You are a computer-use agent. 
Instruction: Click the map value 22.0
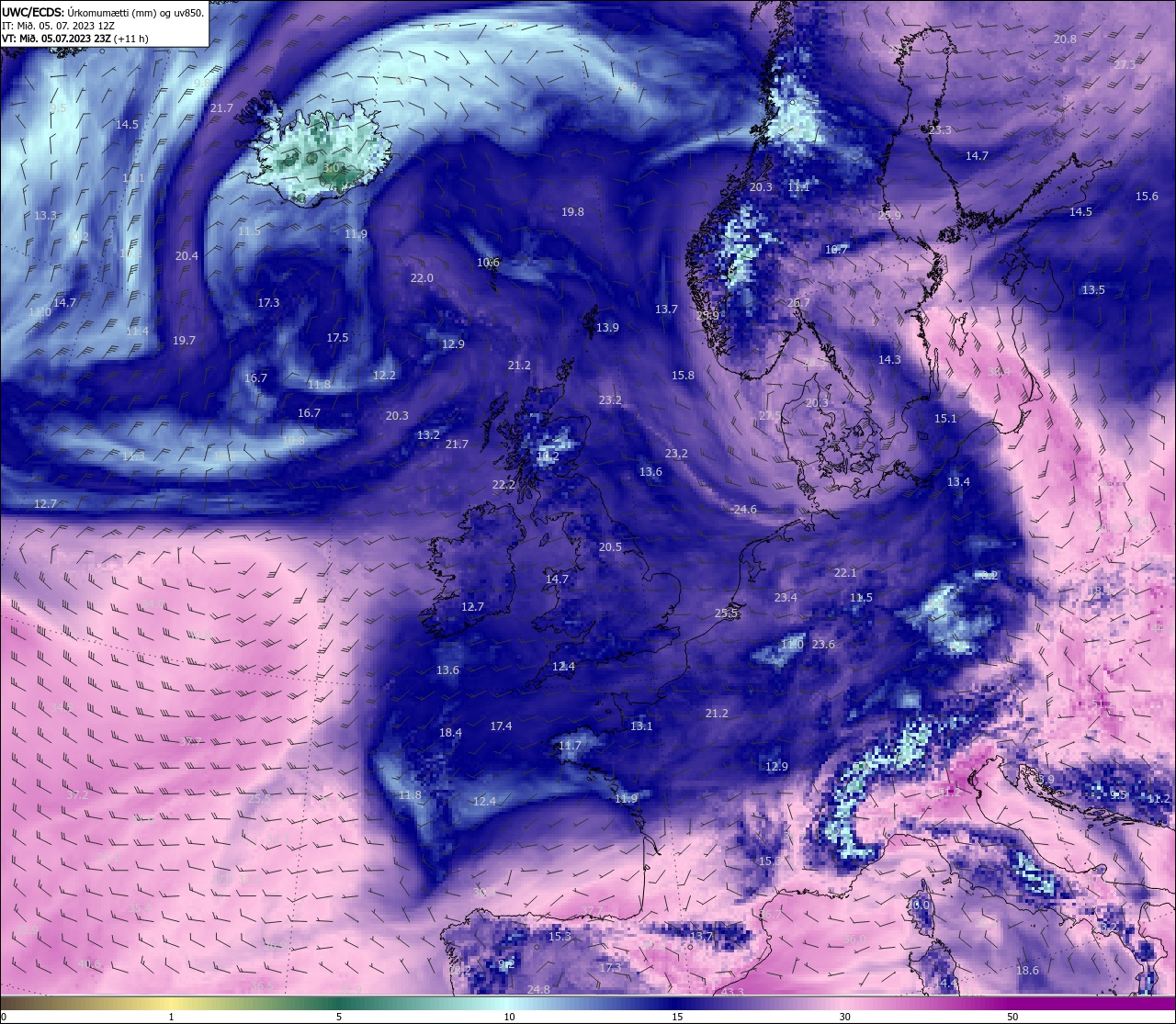(422, 278)
